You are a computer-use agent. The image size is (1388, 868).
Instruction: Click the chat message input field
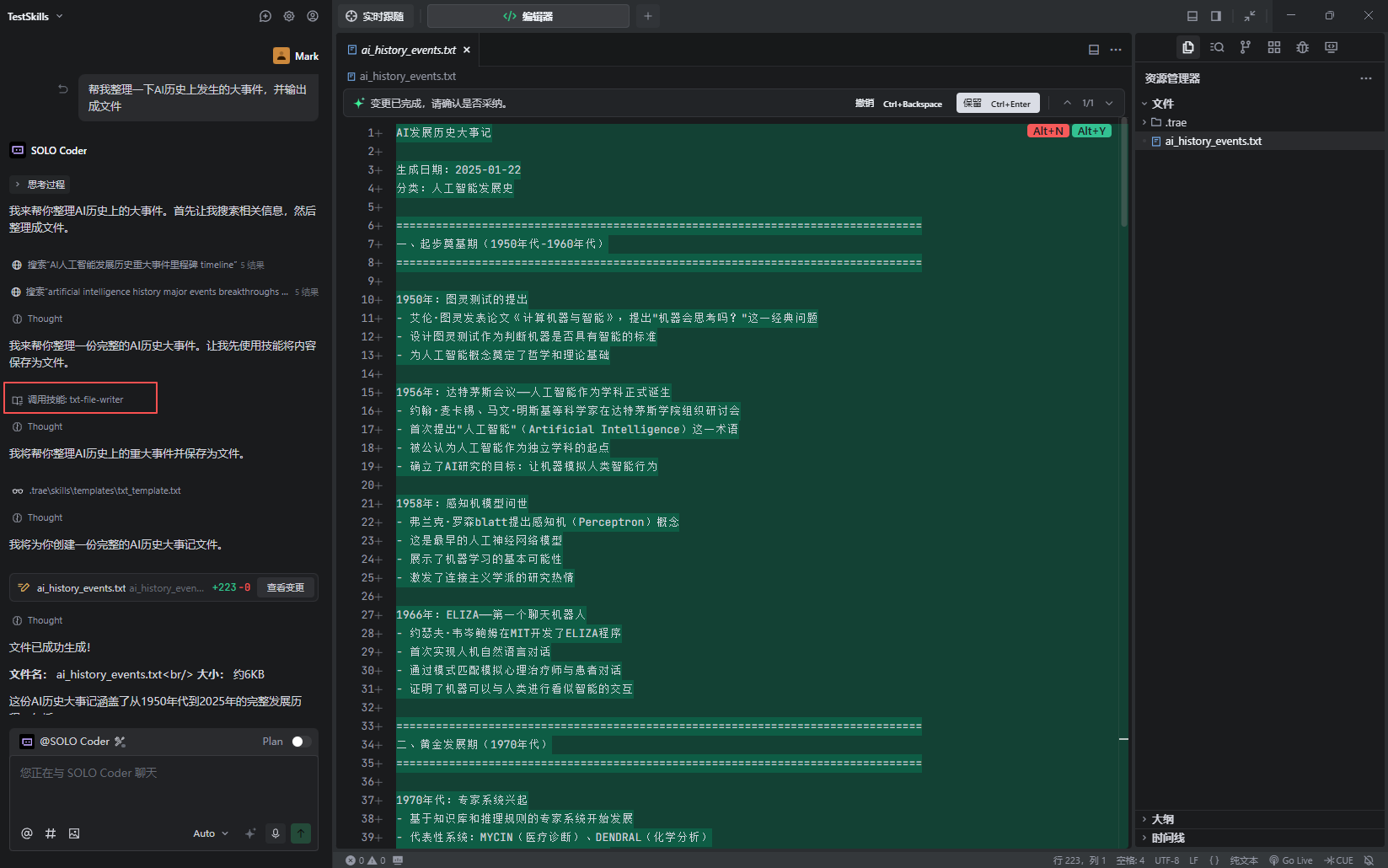(163, 788)
